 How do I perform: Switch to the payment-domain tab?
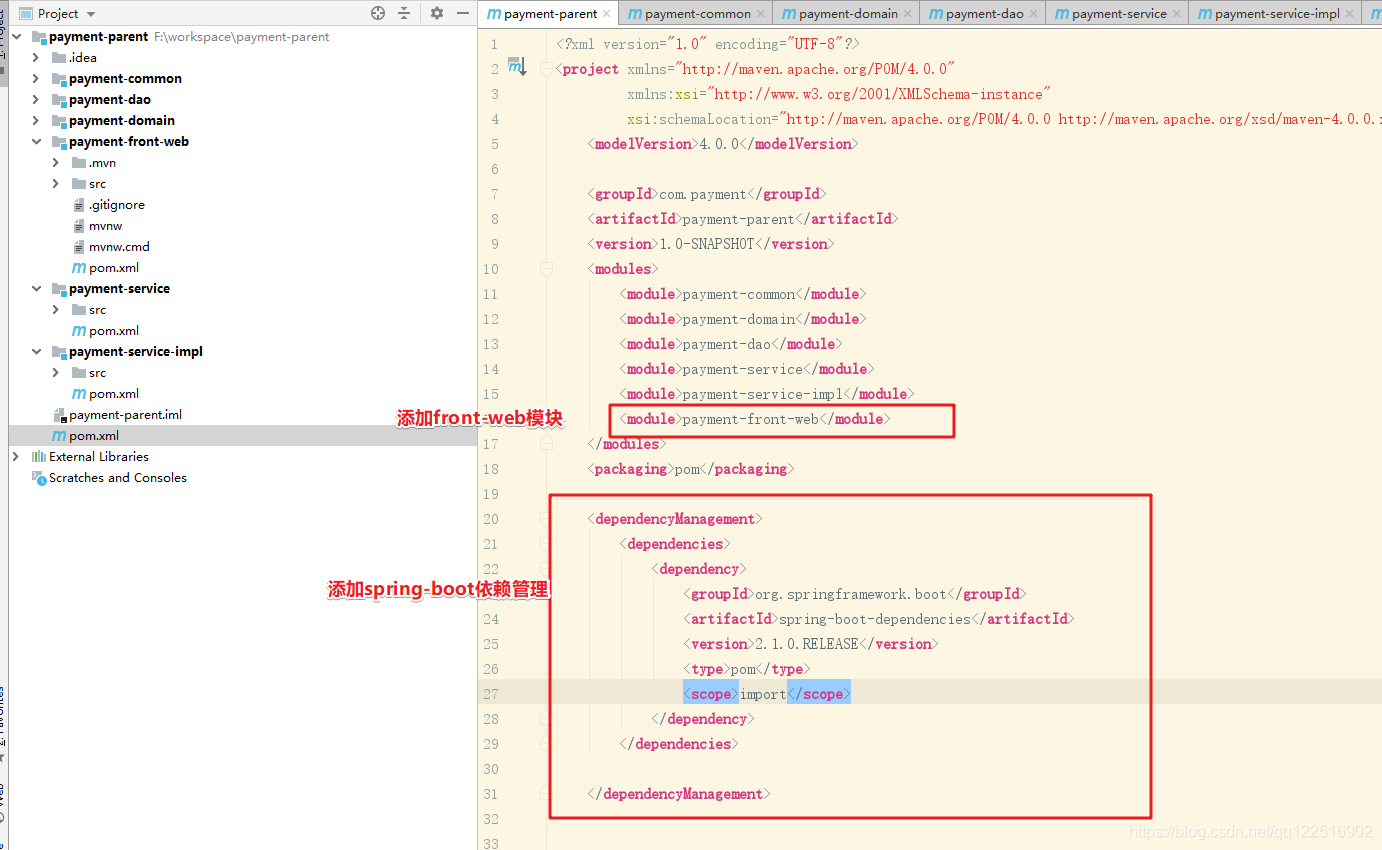847,14
